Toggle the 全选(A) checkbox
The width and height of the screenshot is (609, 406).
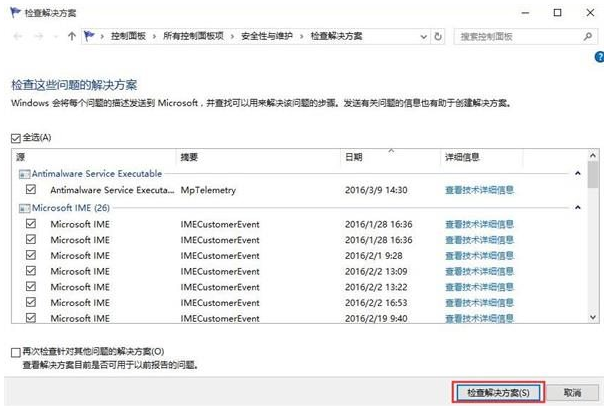16,138
